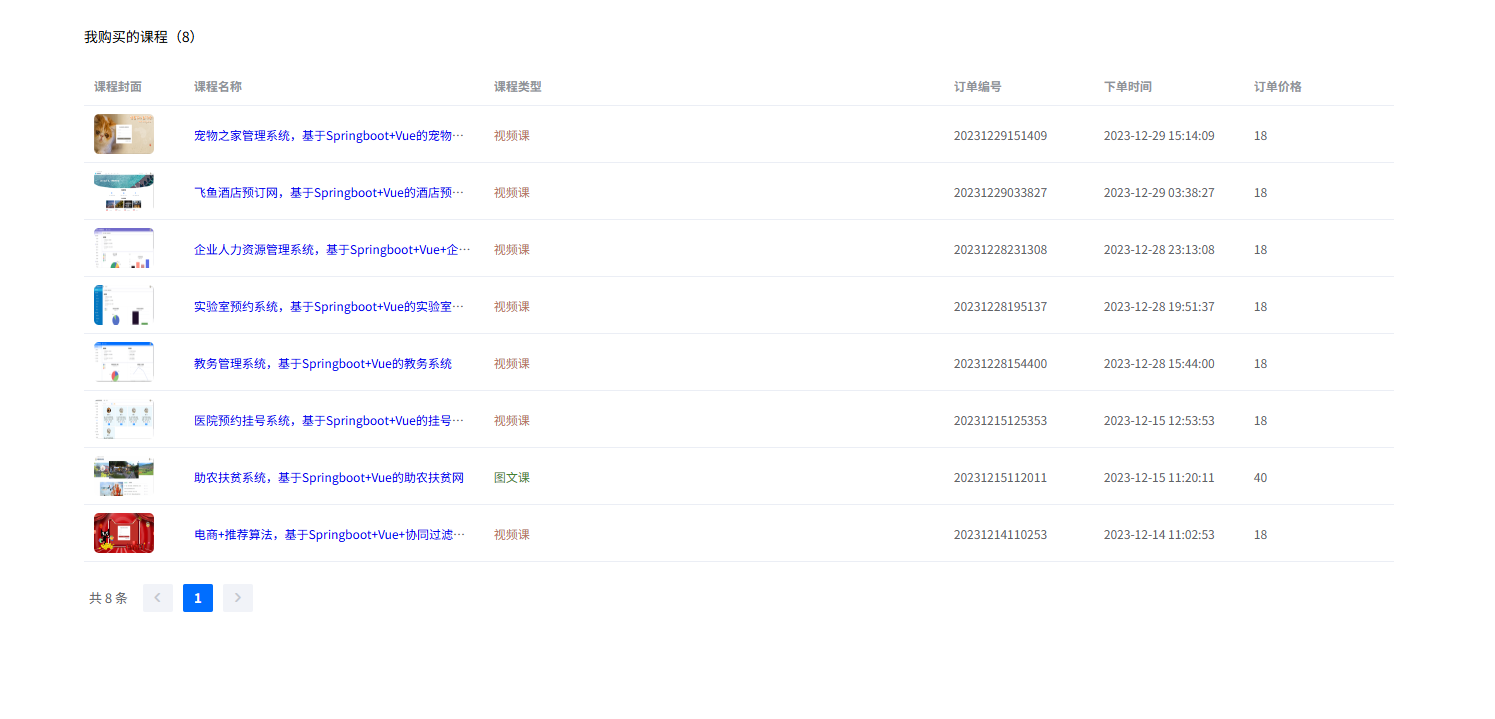
Task: Open the 医院预约挂号系统 course link
Action: (329, 420)
